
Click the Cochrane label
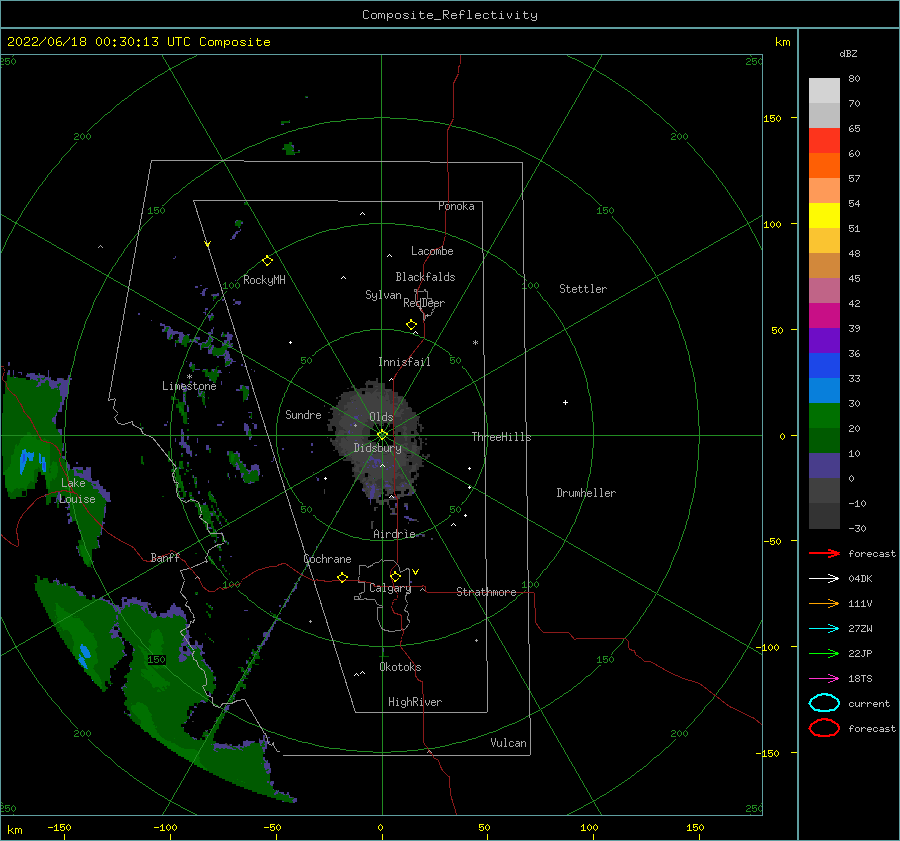tap(327, 559)
